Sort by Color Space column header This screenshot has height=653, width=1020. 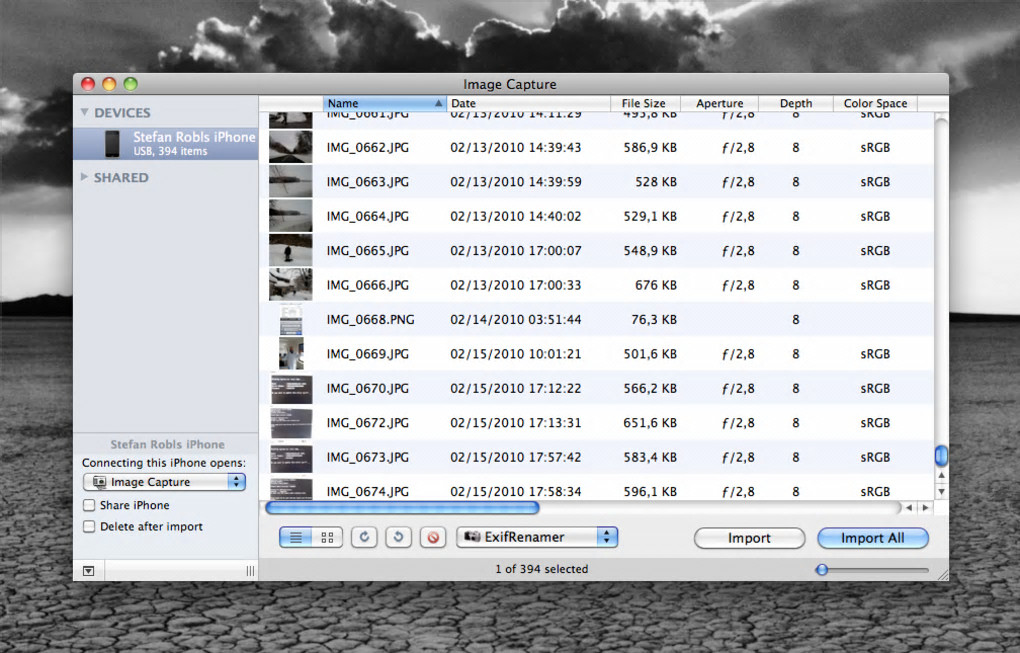tap(876, 103)
